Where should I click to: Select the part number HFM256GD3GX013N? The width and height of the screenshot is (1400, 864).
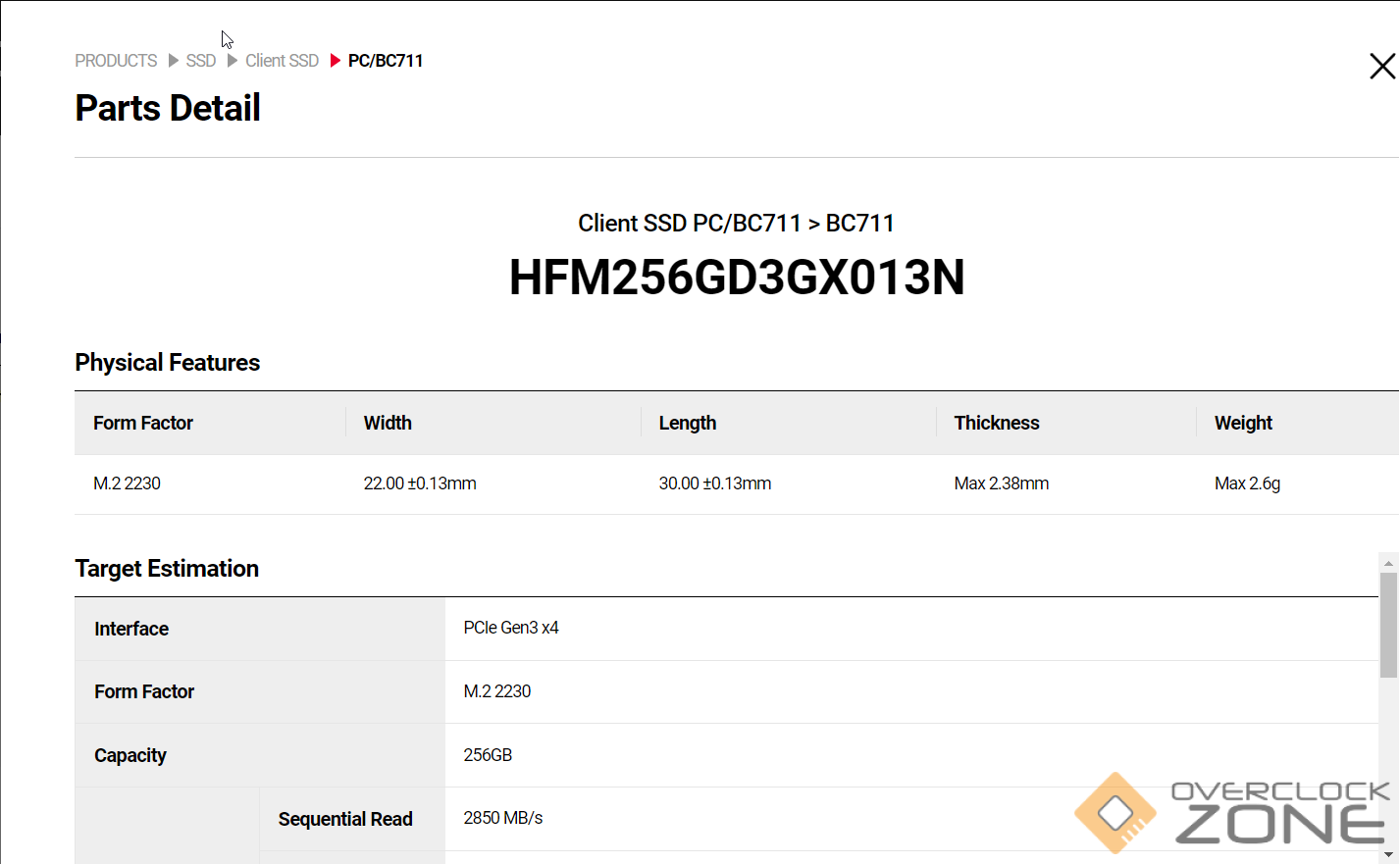tap(737, 278)
